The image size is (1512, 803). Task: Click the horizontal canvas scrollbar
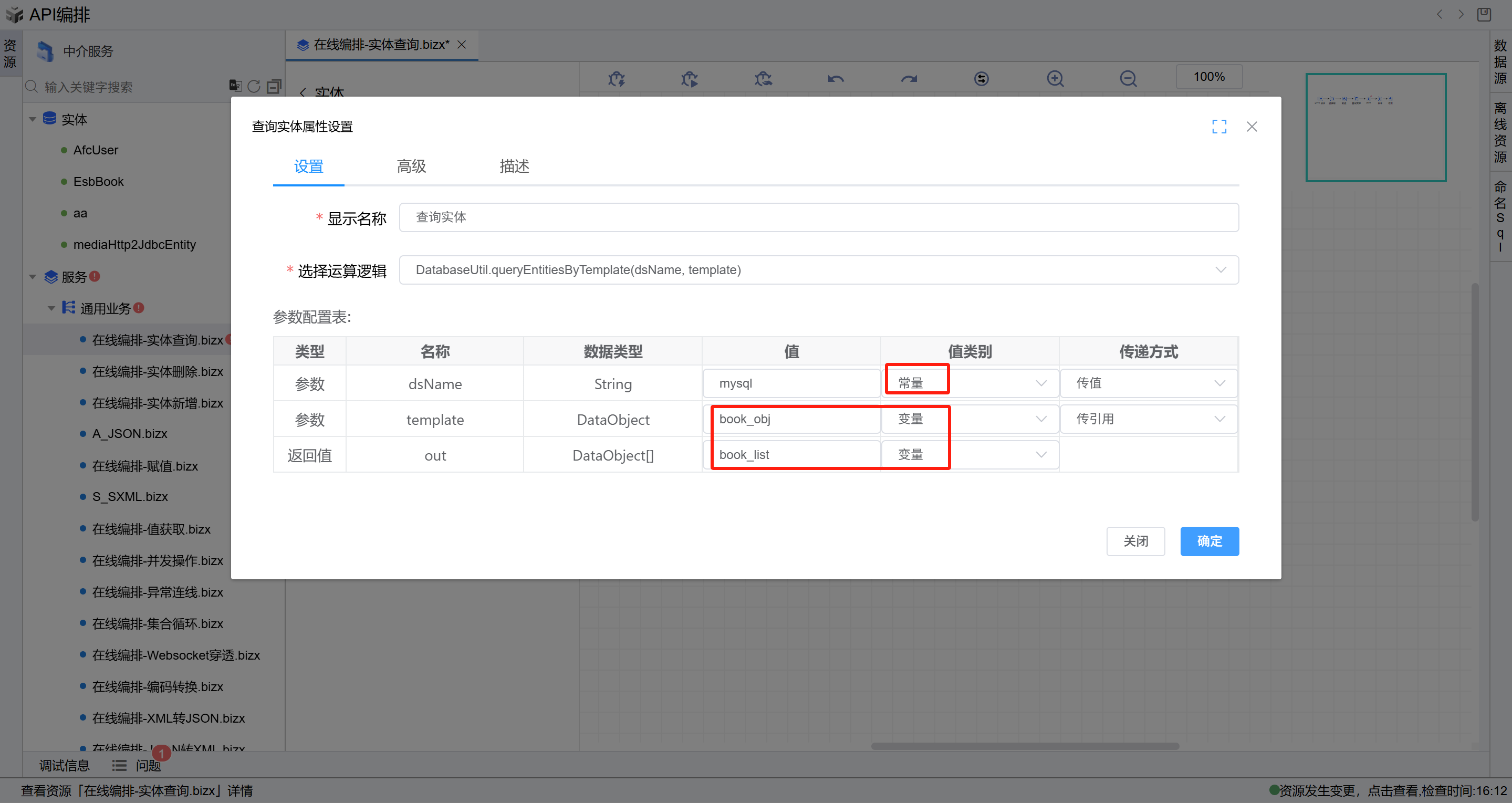coord(1024,746)
